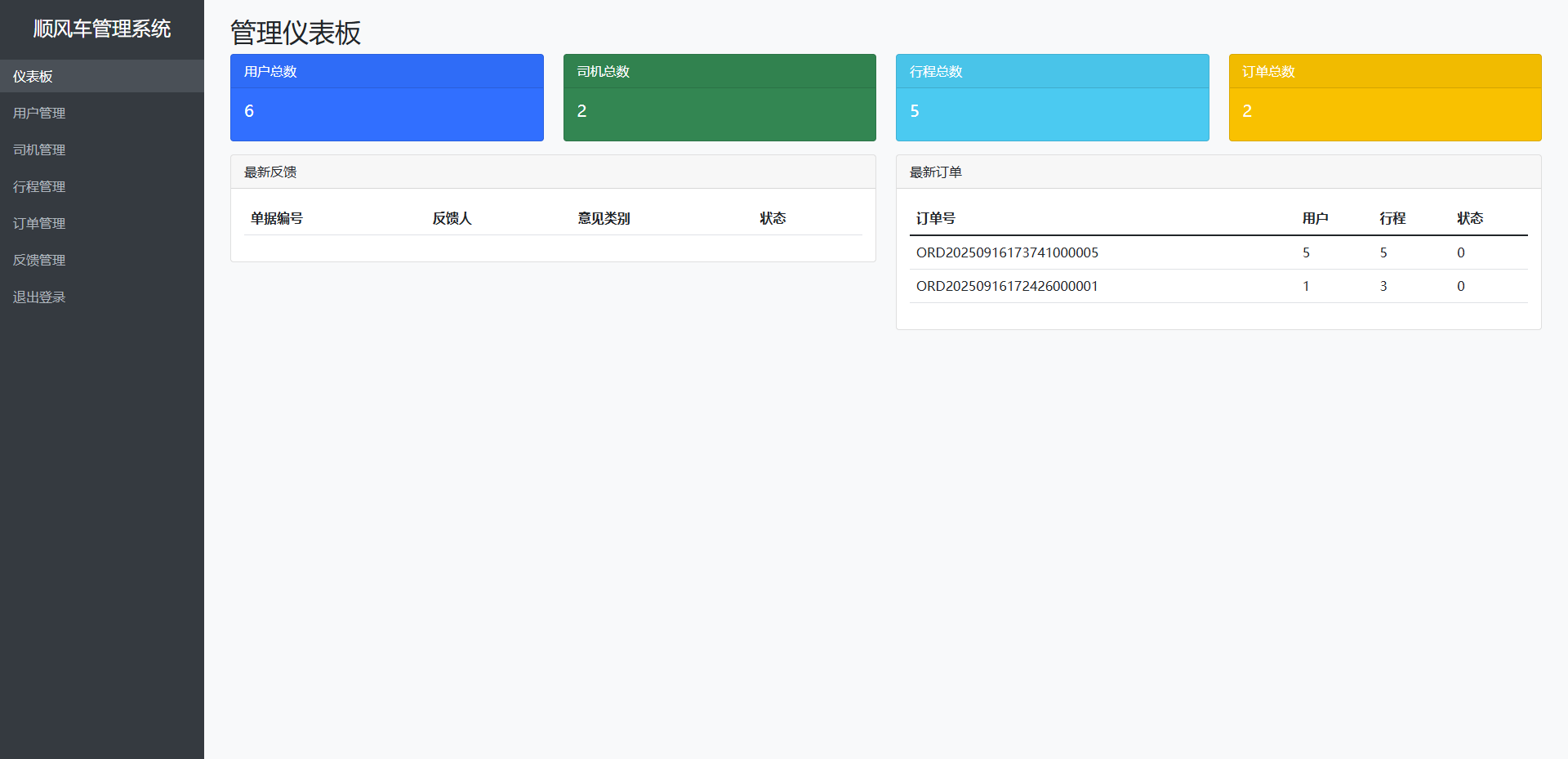Select order row ORD20250916173741000005
The image size is (1568, 759).
(1007, 252)
